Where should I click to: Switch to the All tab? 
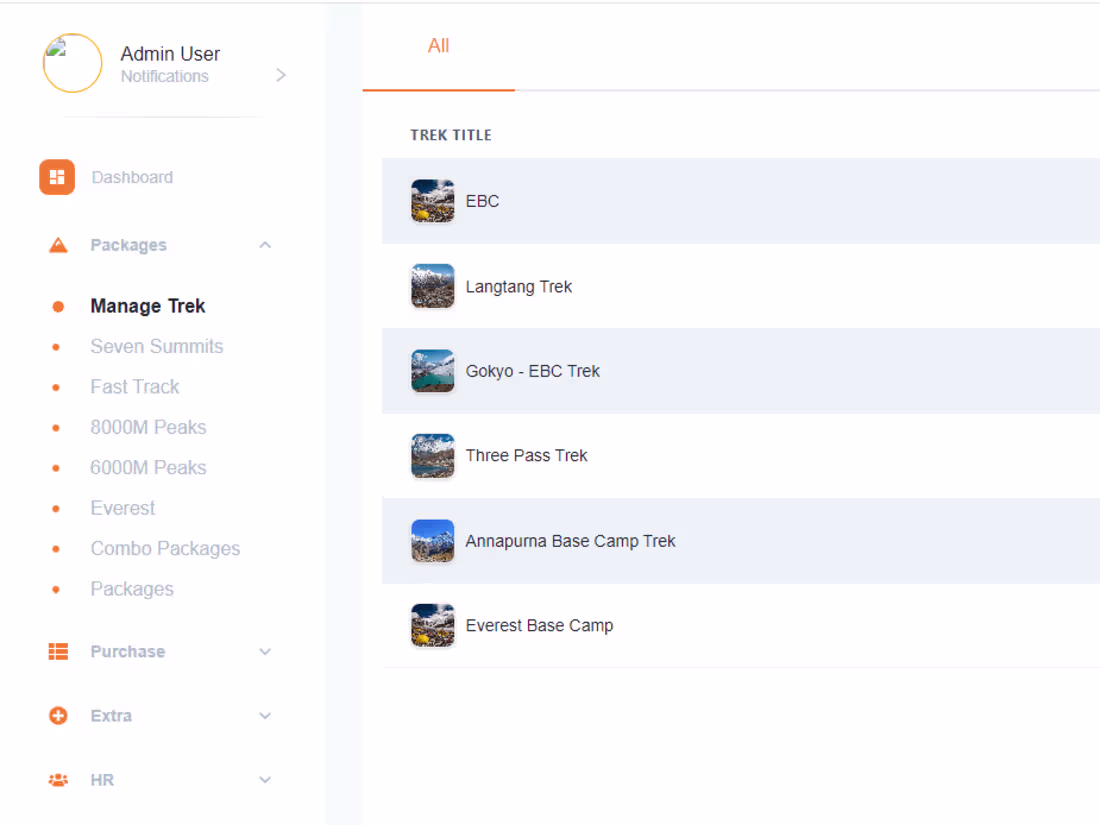438,46
